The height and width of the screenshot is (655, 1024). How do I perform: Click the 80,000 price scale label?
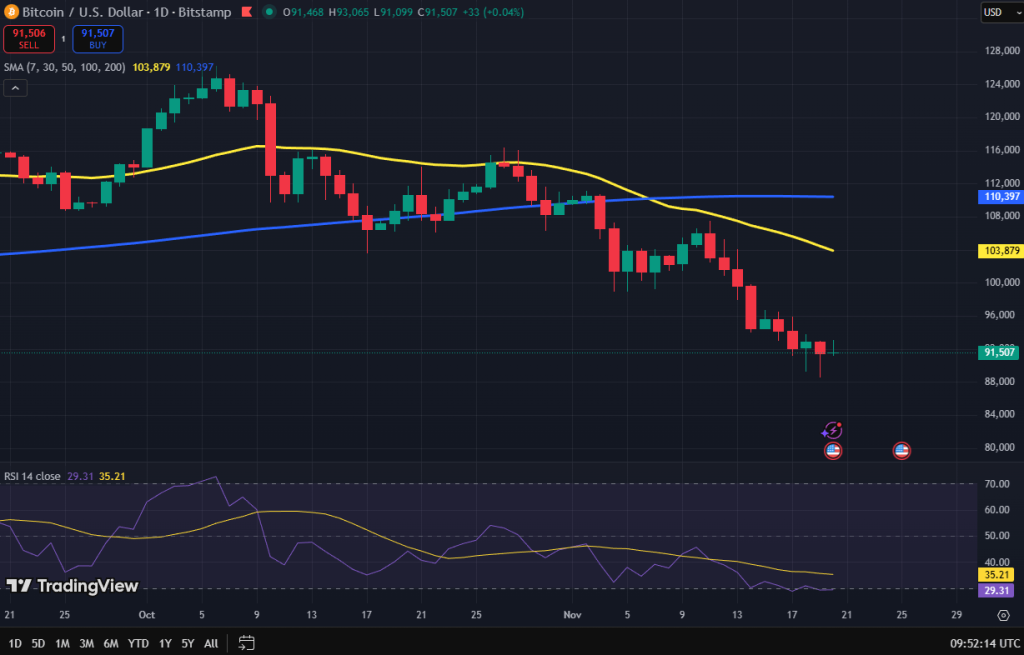point(1000,447)
